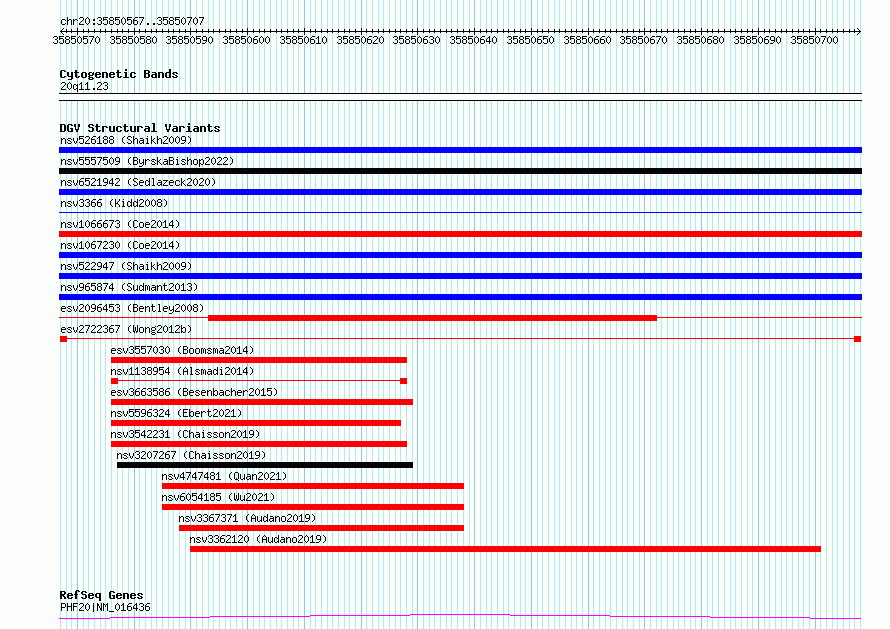The image size is (890, 629).
Task: Click the black bar under nsv5557509
Action: pyautogui.click(x=460, y=171)
